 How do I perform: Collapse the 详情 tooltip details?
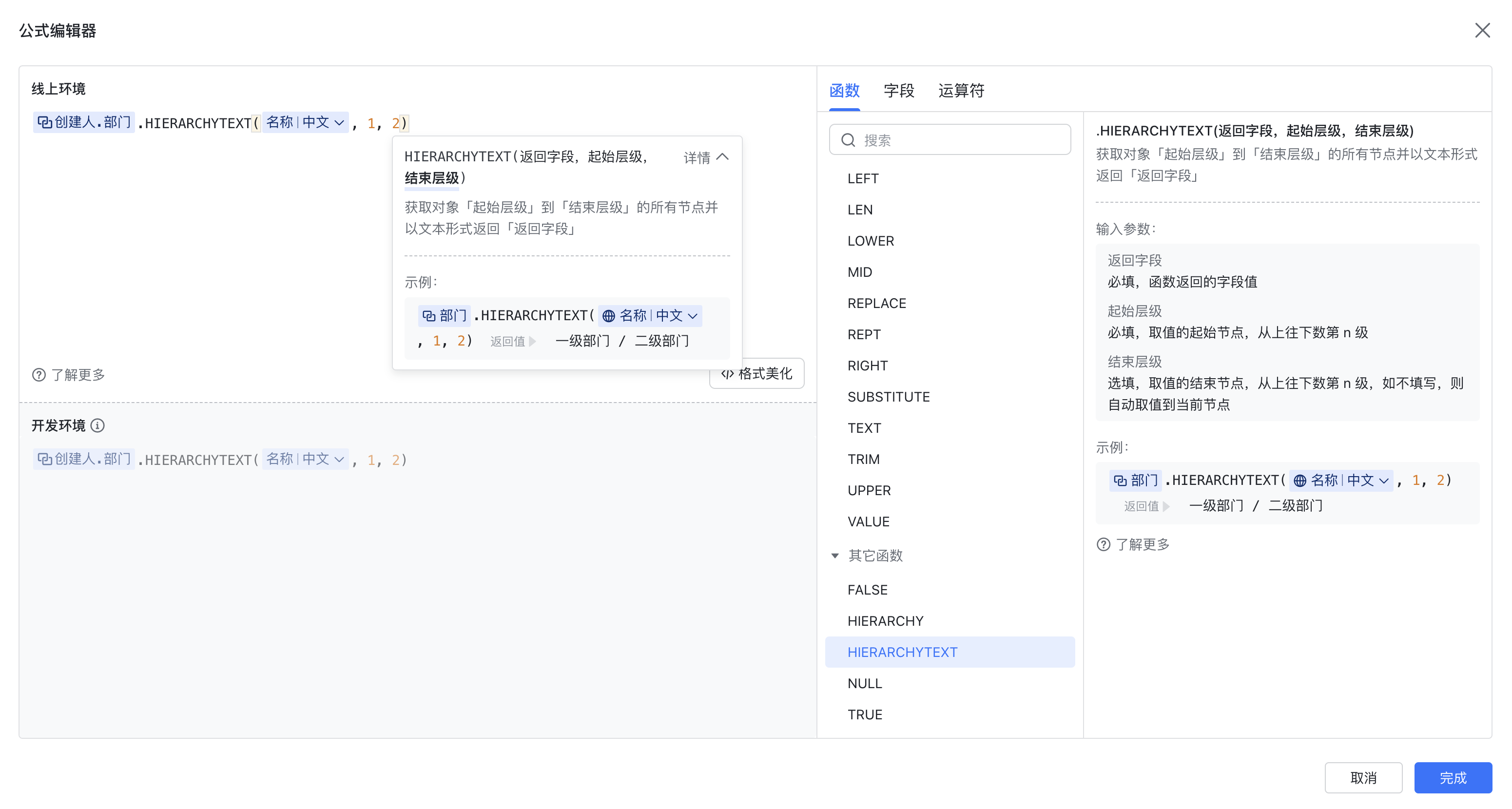(706, 157)
